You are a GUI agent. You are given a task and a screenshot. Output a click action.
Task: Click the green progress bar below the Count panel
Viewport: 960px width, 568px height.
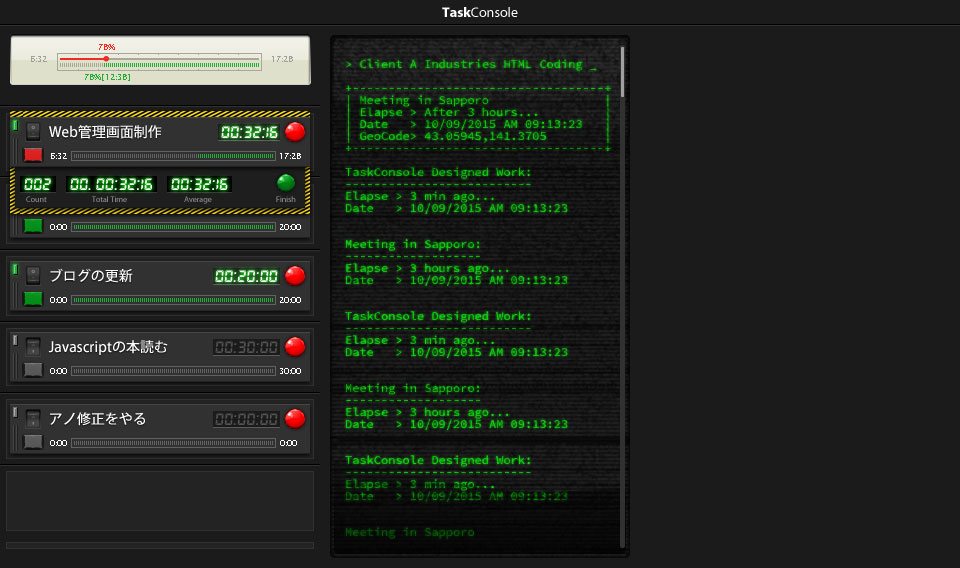click(x=173, y=227)
